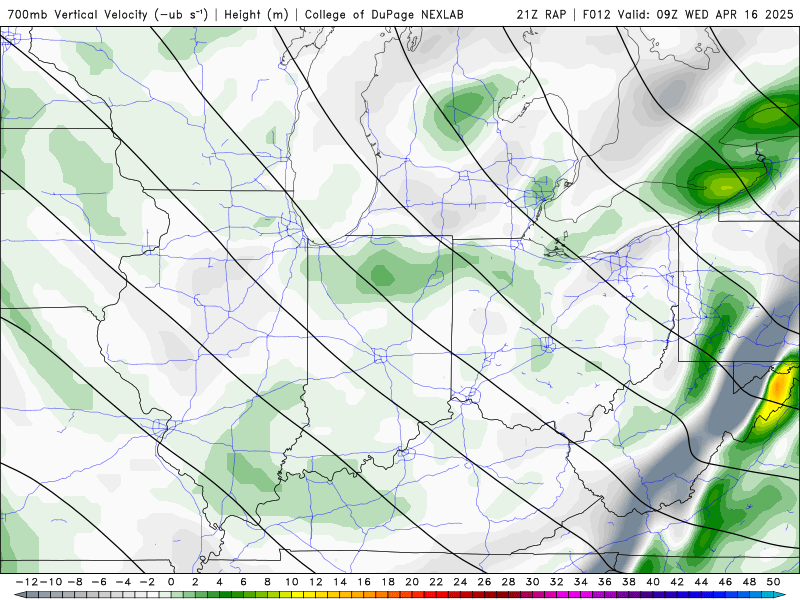Image resolution: width=800 pixels, height=600 pixels.
Task: Click the "-8" color scale label
Action: [74, 582]
